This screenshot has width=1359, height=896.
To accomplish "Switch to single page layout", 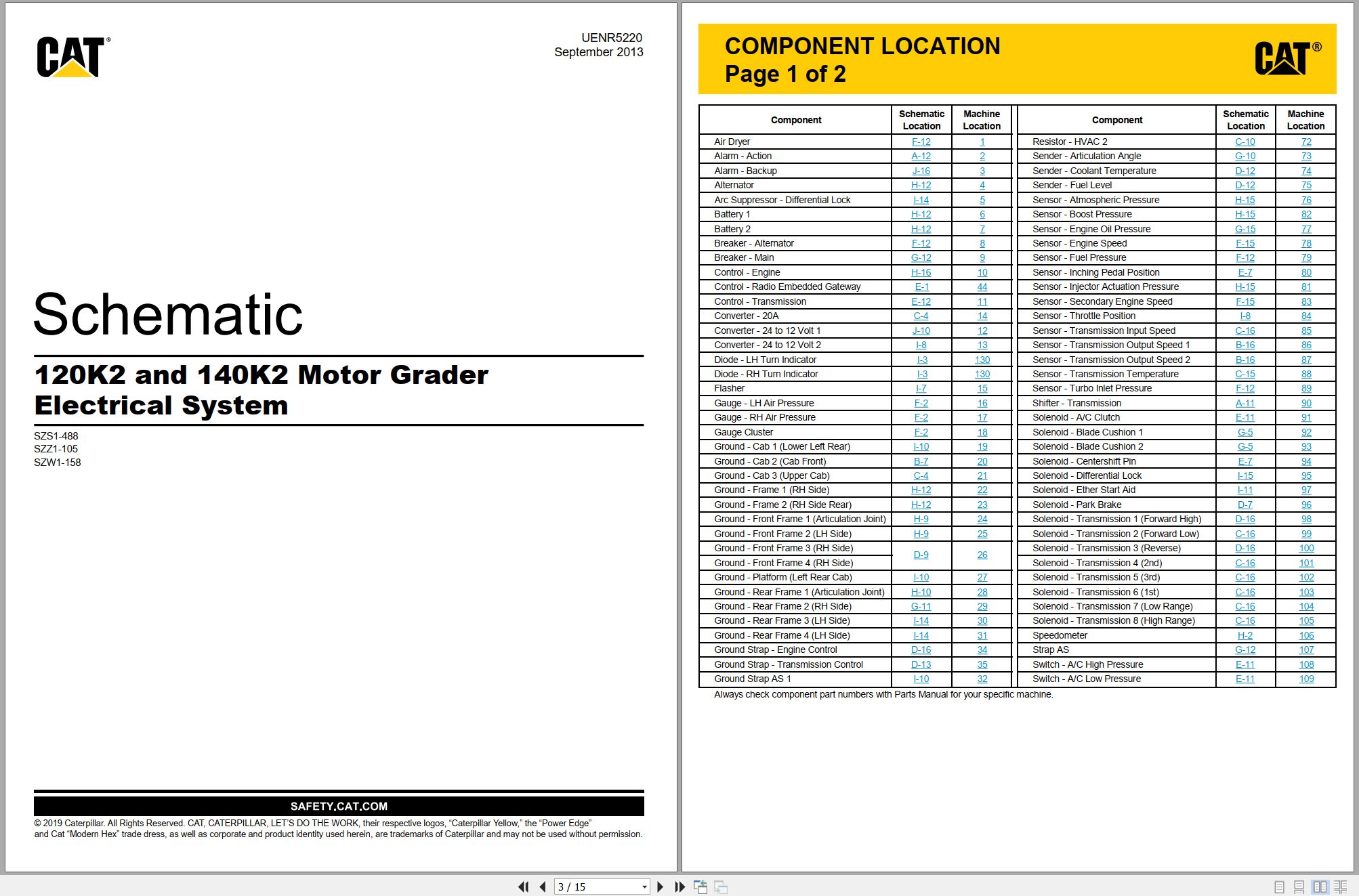I will (x=1279, y=887).
